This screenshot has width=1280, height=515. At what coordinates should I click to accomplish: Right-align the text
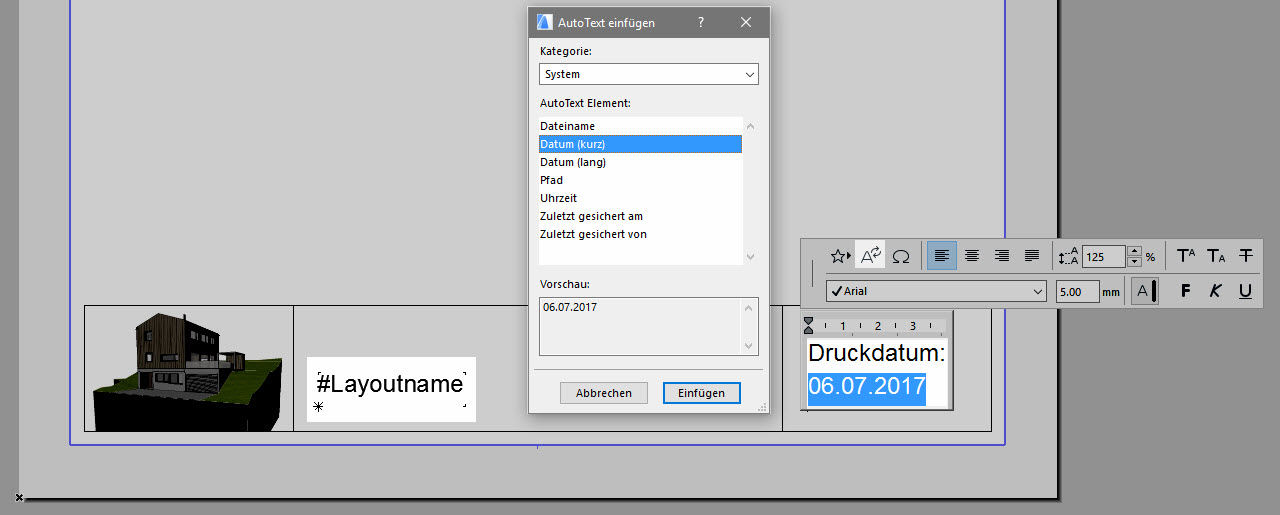(1002, 256)
